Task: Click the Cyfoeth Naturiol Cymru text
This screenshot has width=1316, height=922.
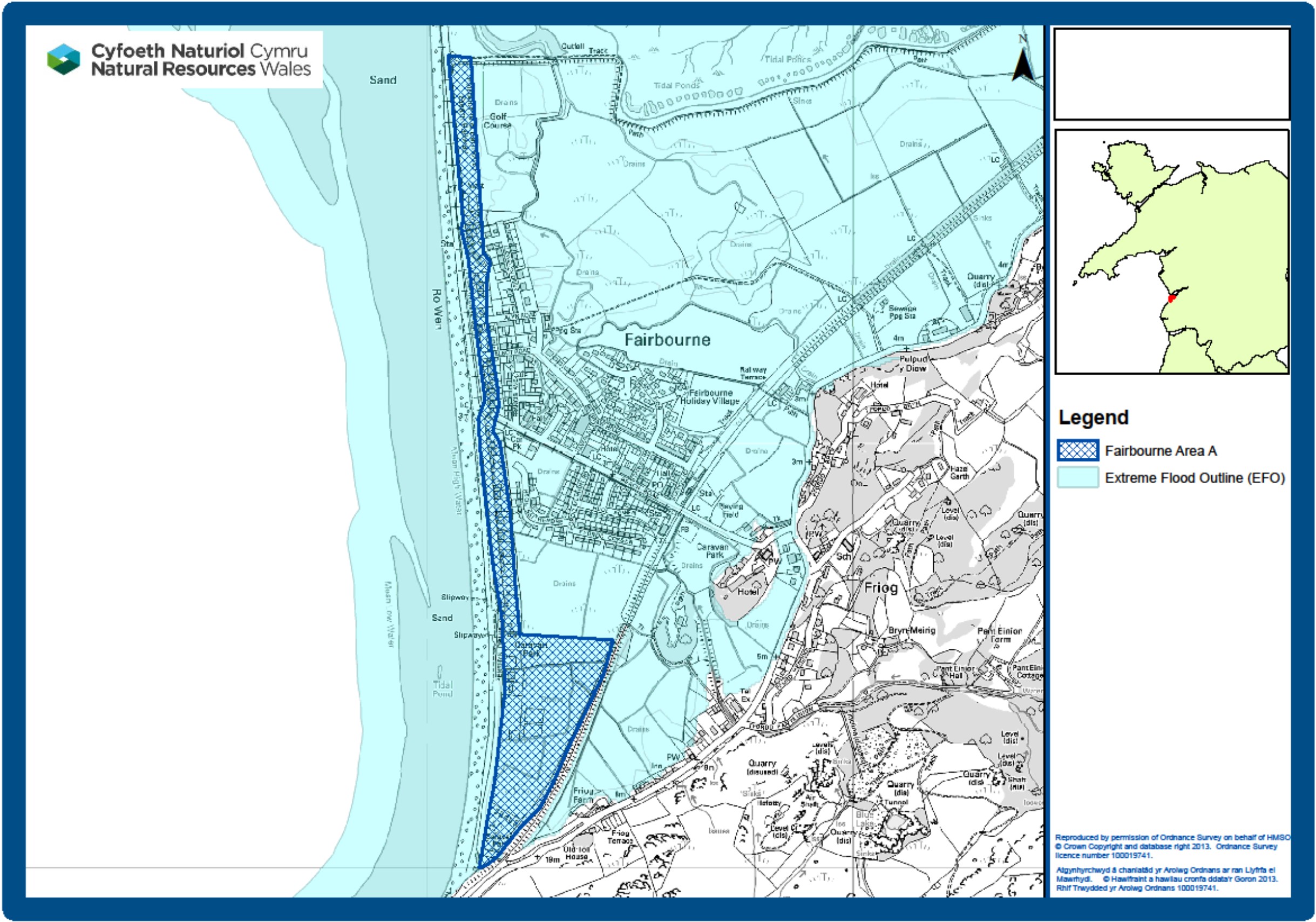Action: (x=200, y=50)
